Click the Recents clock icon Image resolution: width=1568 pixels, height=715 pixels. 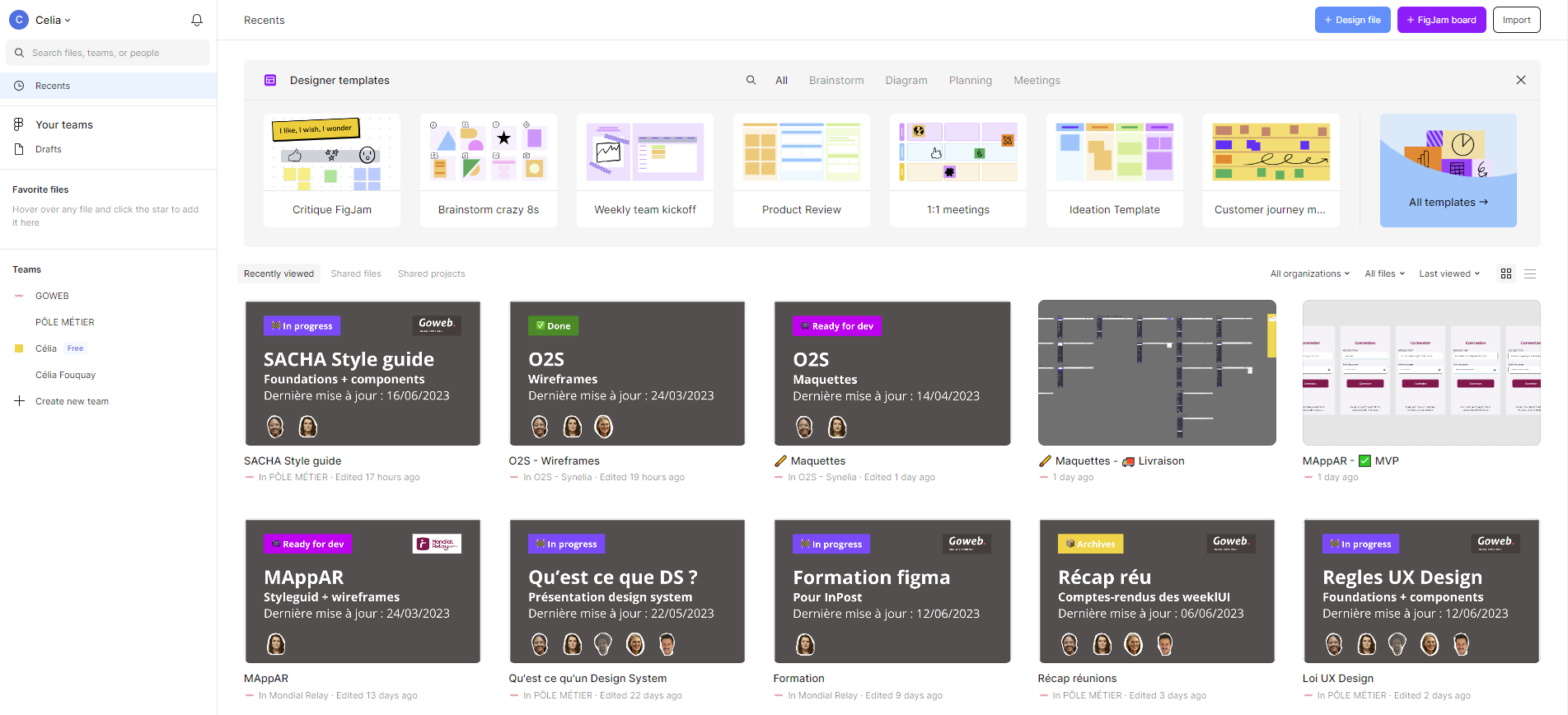coord(19,86)
